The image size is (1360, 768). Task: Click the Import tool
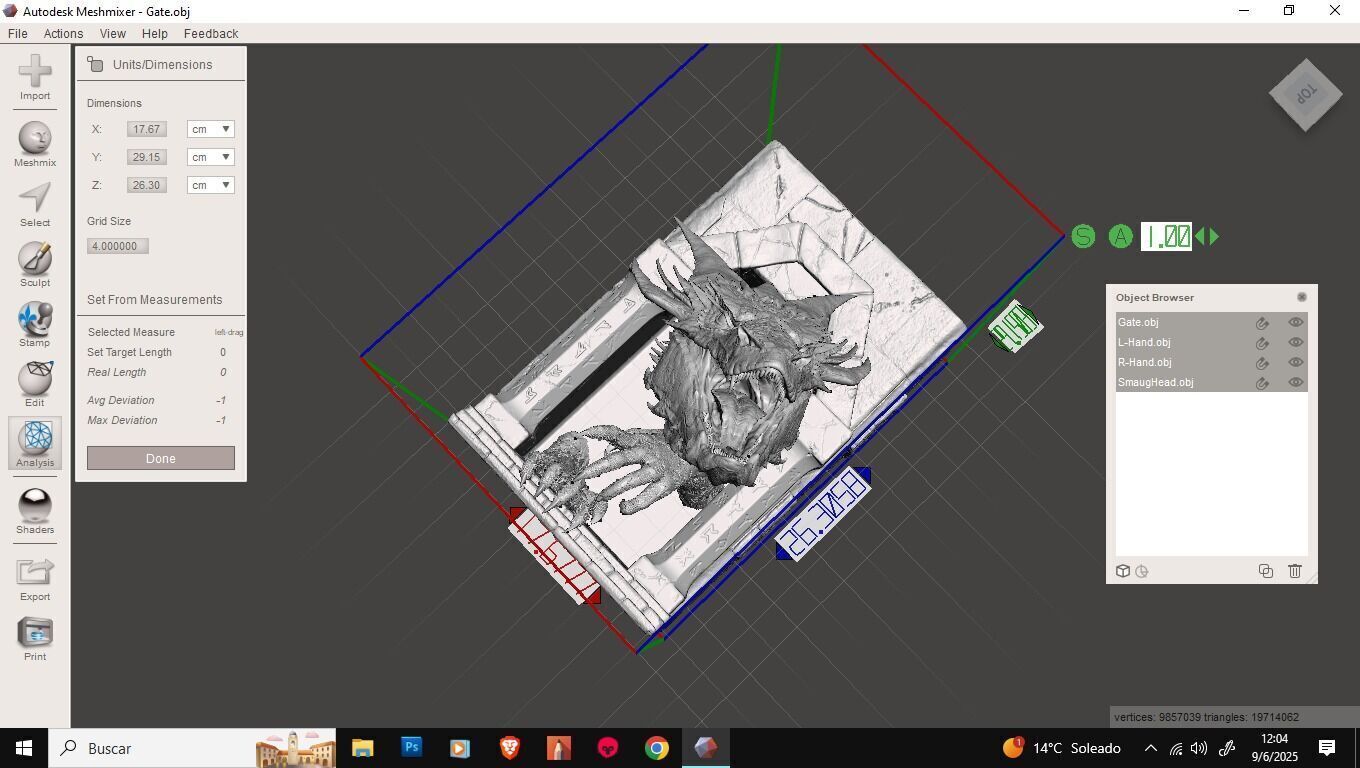(35, 78)
